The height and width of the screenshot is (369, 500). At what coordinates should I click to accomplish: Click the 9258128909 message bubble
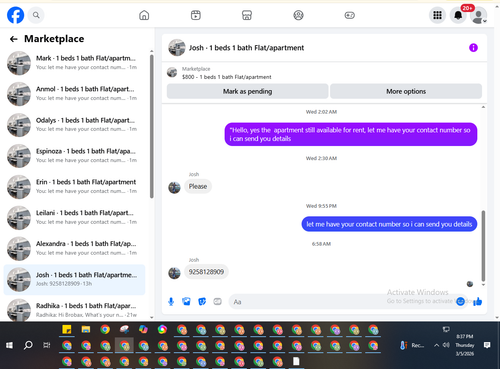click(206, 272)
